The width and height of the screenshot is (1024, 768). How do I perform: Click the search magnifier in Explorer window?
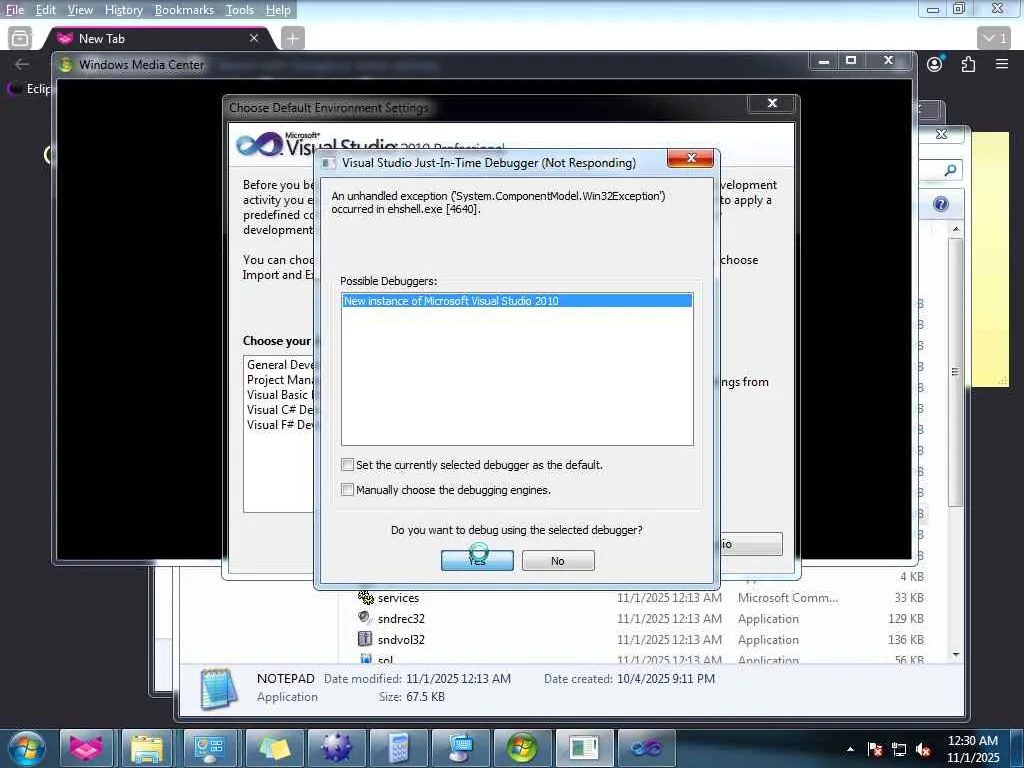tap(950, 170)
